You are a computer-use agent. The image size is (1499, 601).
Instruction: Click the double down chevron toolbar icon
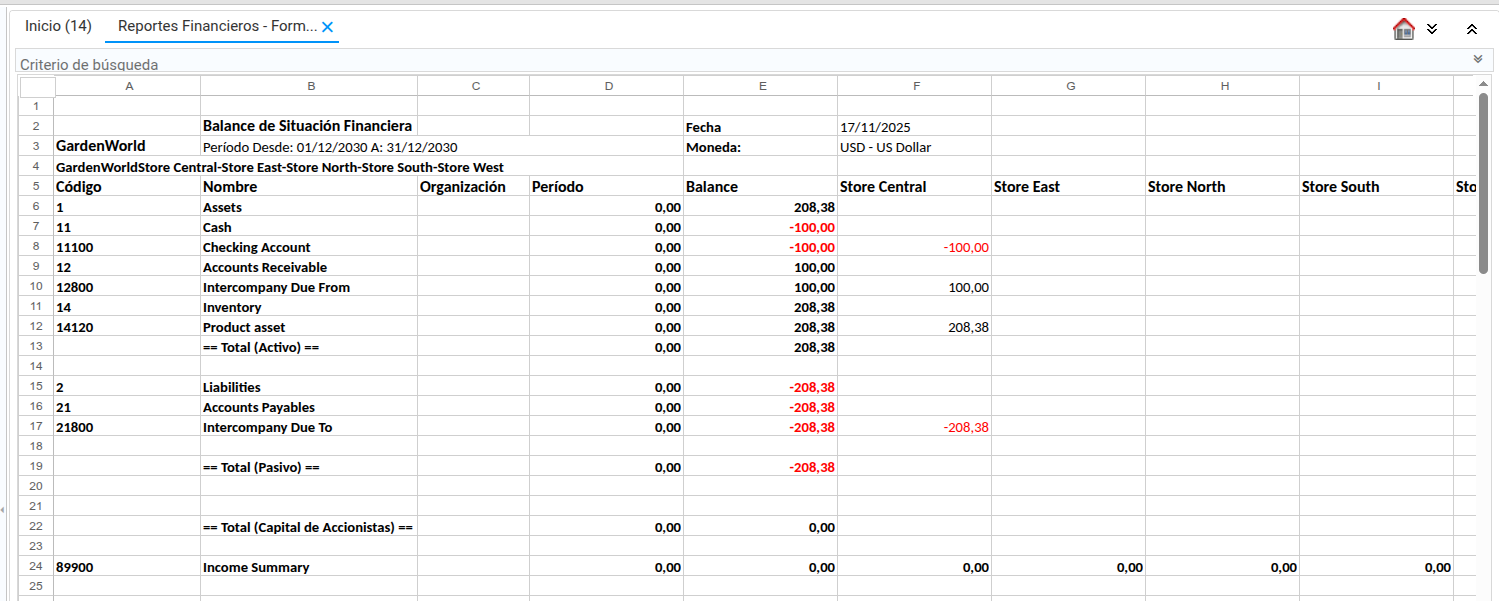(1432, 28)
